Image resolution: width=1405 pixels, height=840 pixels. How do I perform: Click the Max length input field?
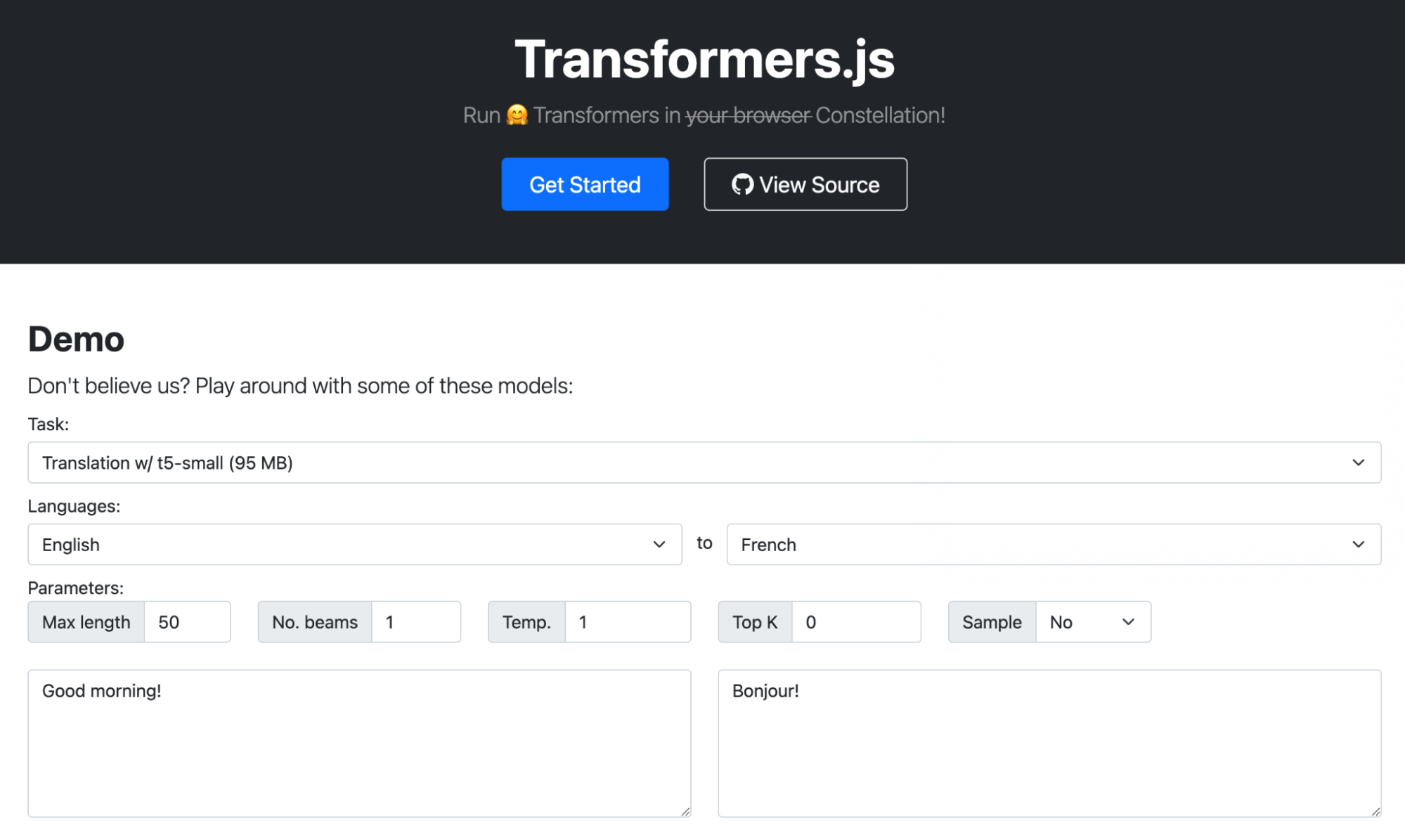coord(187,621)
